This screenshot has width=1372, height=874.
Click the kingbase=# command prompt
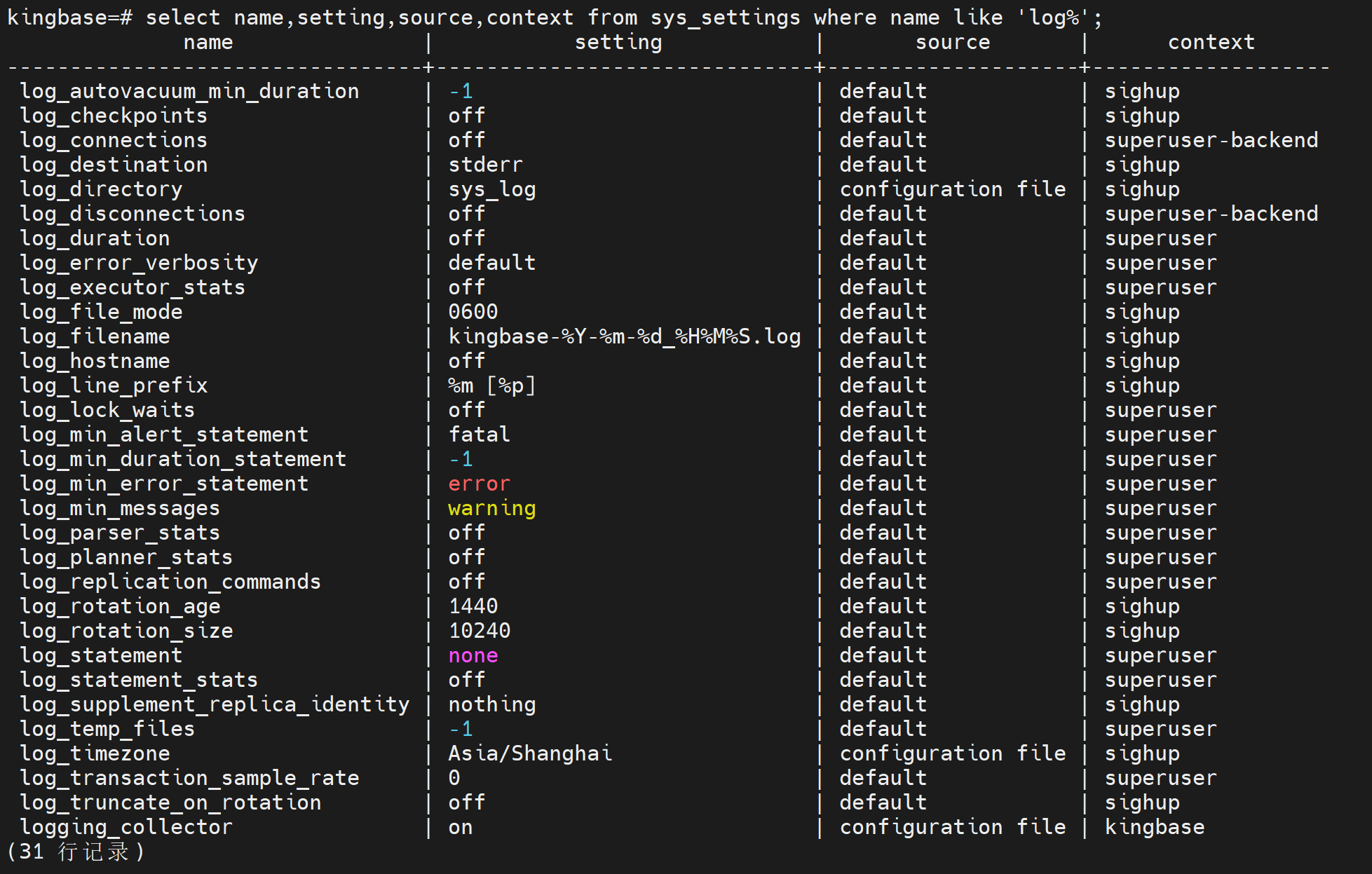click(x=69, y=18)
